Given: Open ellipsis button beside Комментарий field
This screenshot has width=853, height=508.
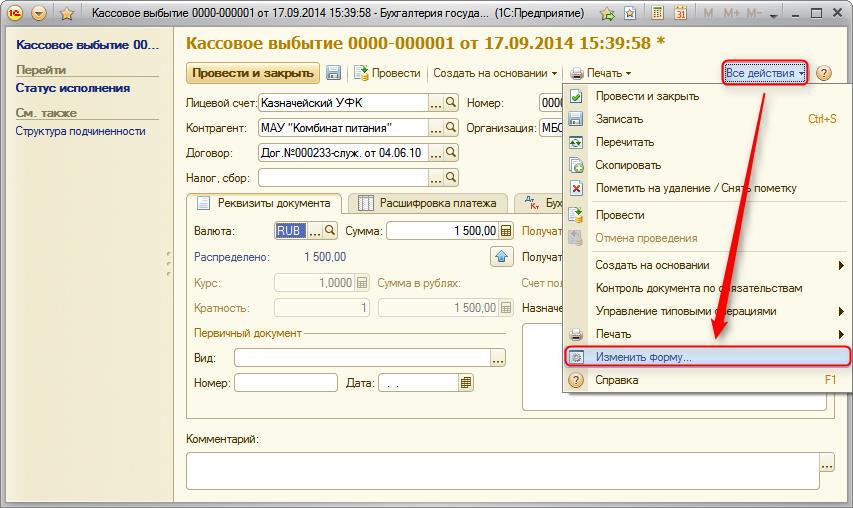Looking at the screenshot, I should (827, 463).
